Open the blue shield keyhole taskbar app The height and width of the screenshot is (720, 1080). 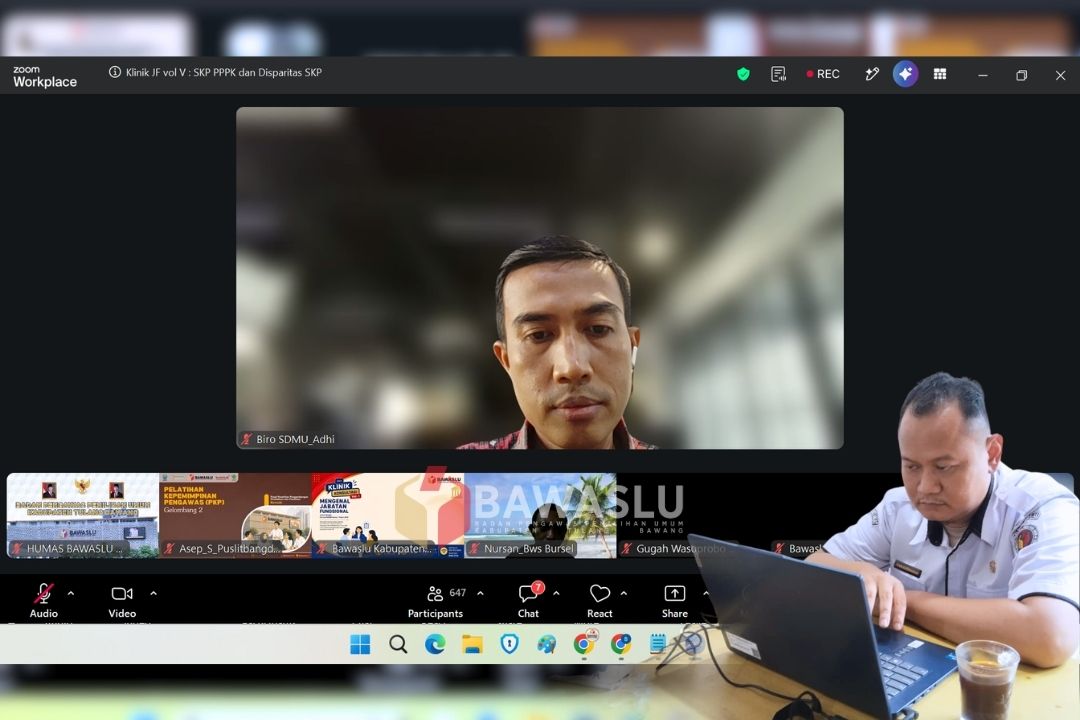point(510,644)
